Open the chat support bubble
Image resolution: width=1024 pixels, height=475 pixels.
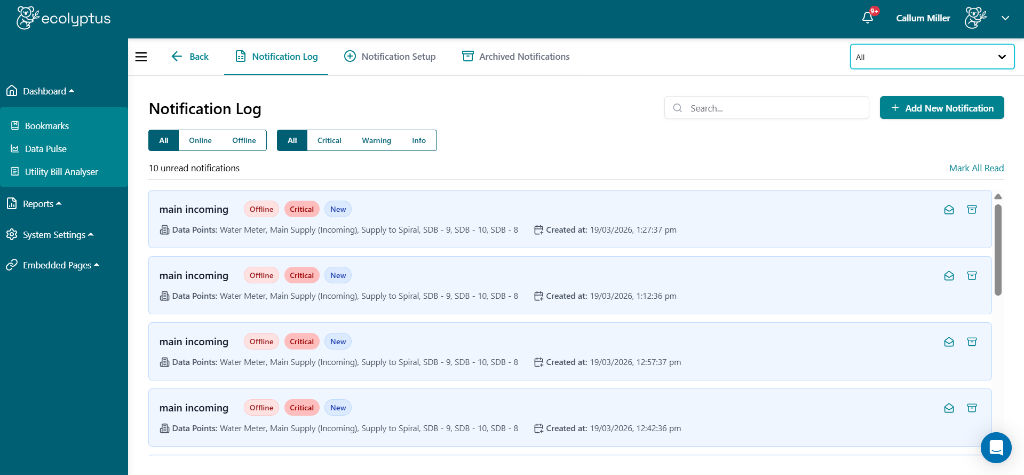click(x=996, y=447)
